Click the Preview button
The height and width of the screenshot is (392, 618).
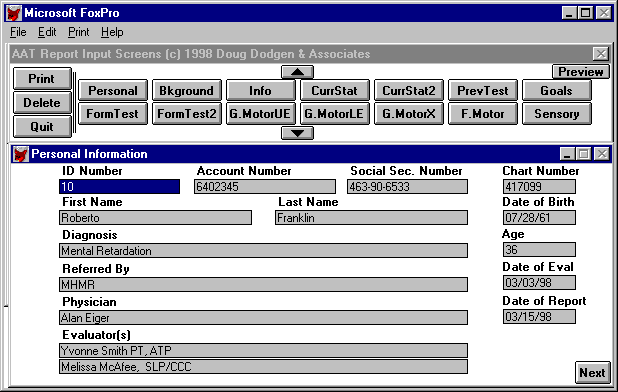581,72
